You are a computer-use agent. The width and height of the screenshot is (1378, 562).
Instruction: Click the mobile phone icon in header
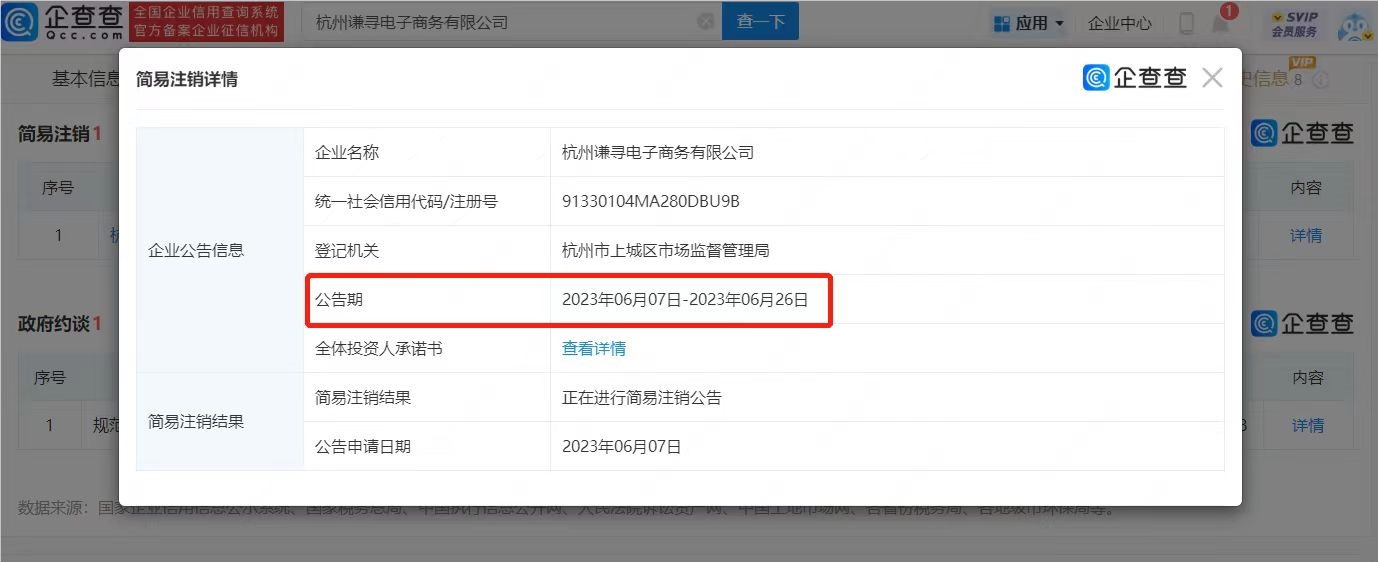pos(1187,23)
